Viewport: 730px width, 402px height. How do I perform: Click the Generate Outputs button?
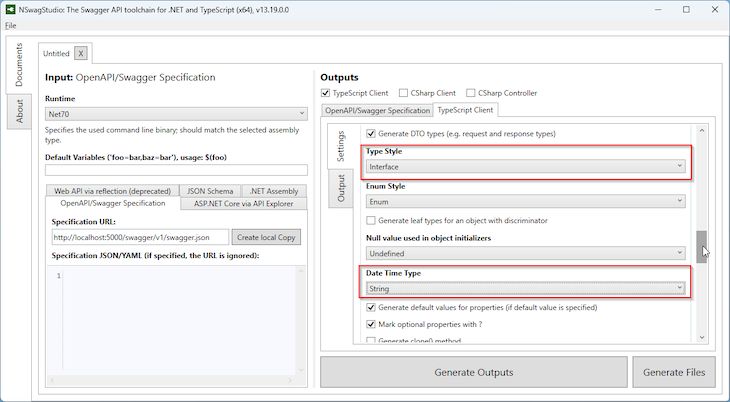pyautogui.click(x=474, y=372)
